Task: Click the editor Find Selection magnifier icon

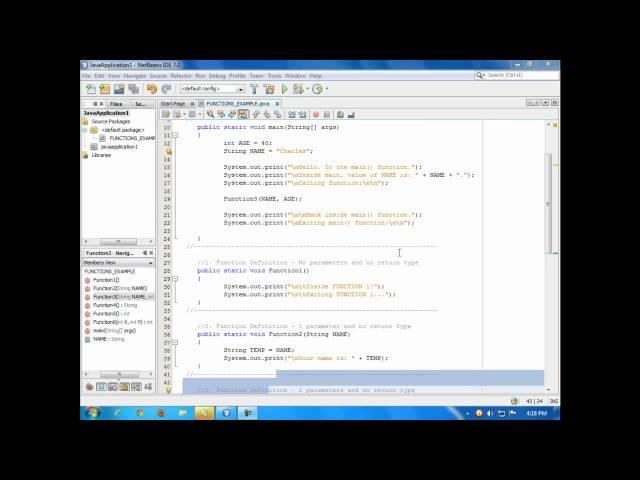Action: click(210, 115)
